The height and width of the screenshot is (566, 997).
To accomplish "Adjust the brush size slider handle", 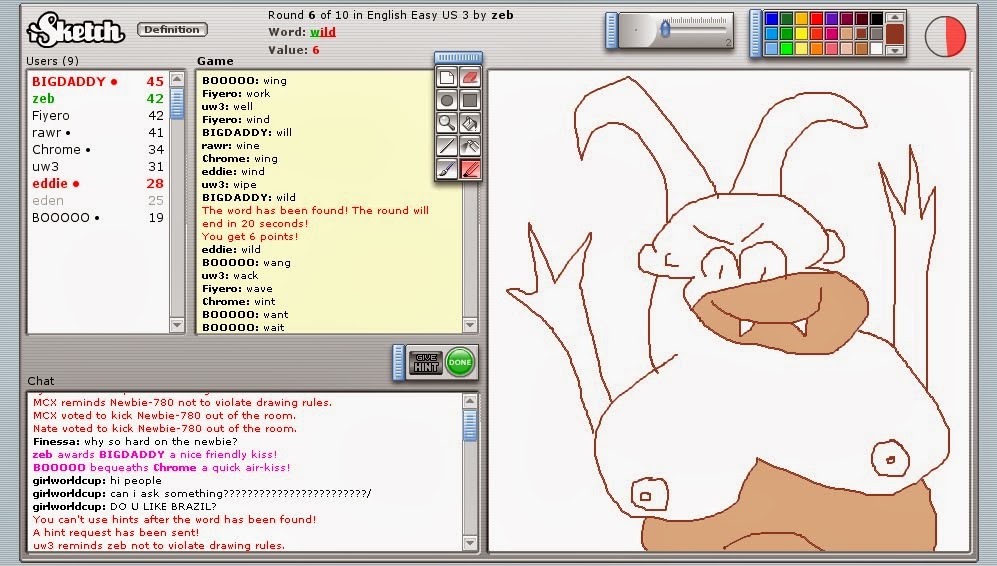I will click(x=665, y=28).
